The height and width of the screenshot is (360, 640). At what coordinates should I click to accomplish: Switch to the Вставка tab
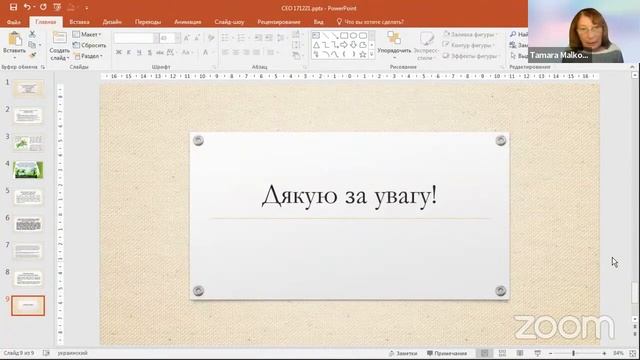click(79, 22)
